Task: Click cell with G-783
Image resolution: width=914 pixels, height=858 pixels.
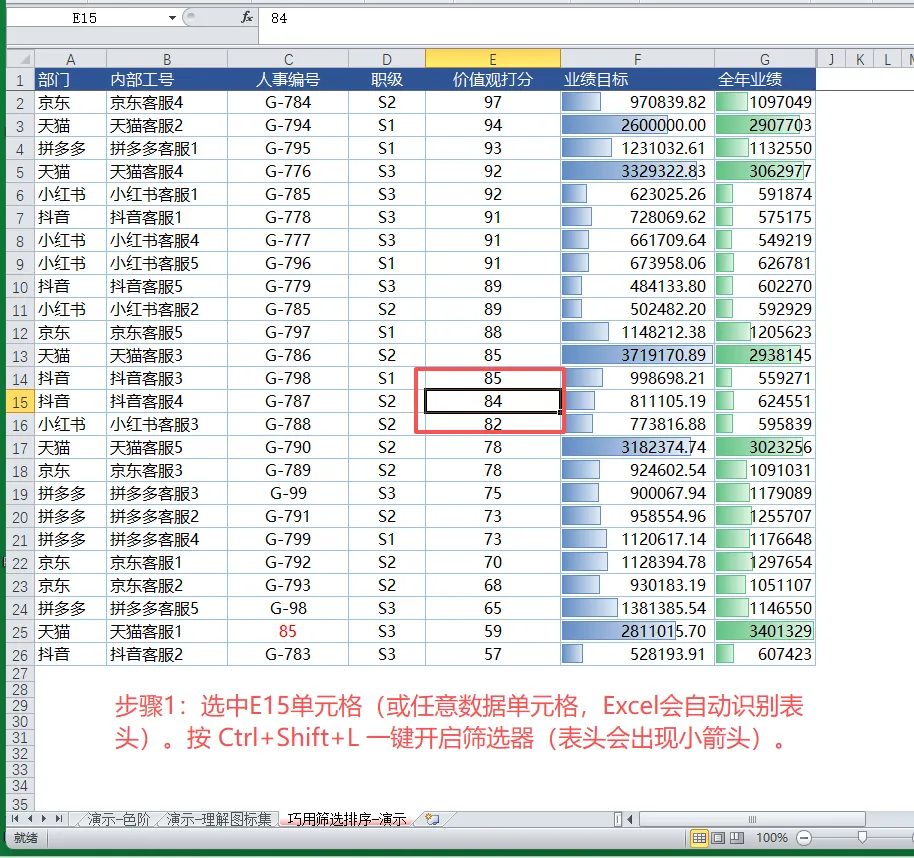Action: click(x=288, y=655)
